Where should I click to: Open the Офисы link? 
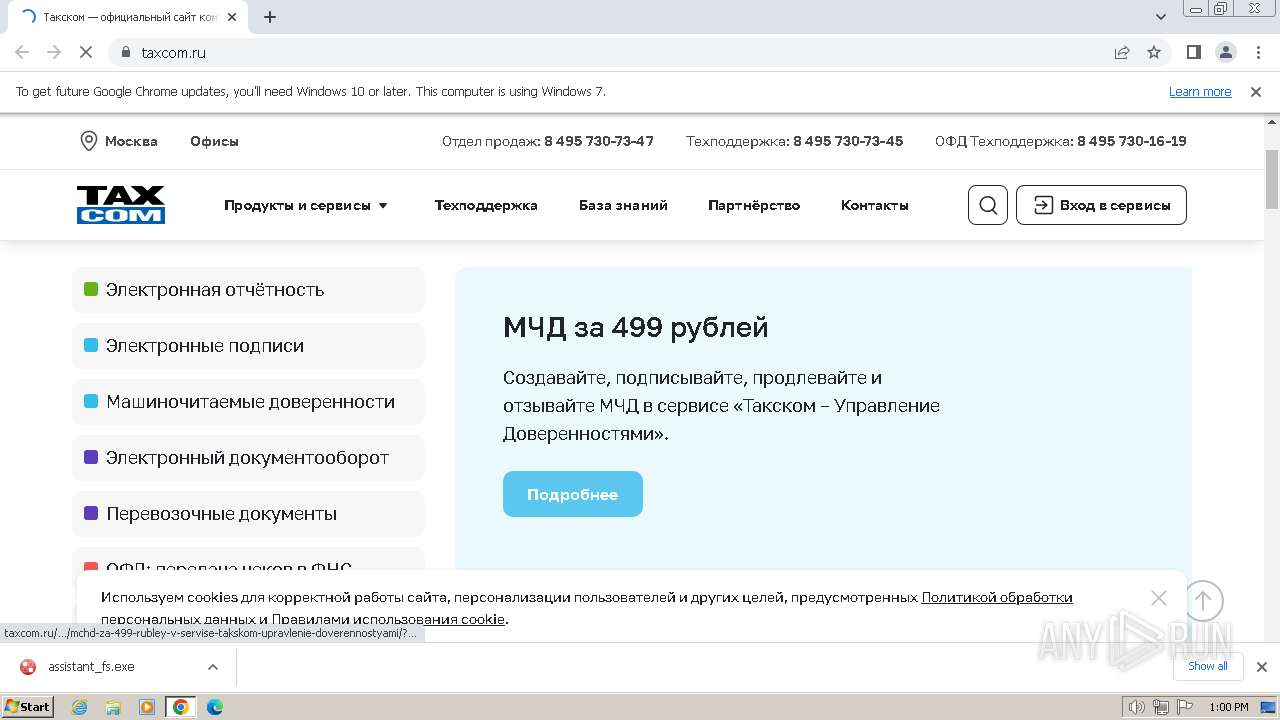coord(214,141)
